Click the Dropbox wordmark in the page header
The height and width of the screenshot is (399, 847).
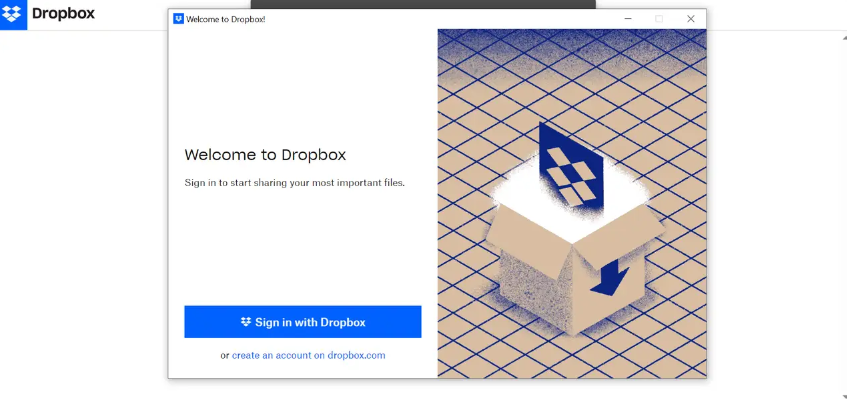(63, 13)
